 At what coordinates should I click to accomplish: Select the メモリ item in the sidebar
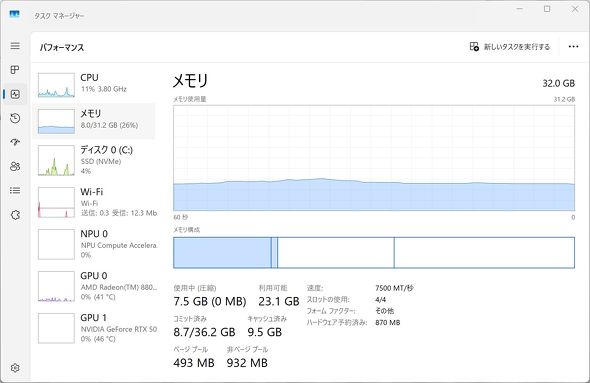point(94,121)
